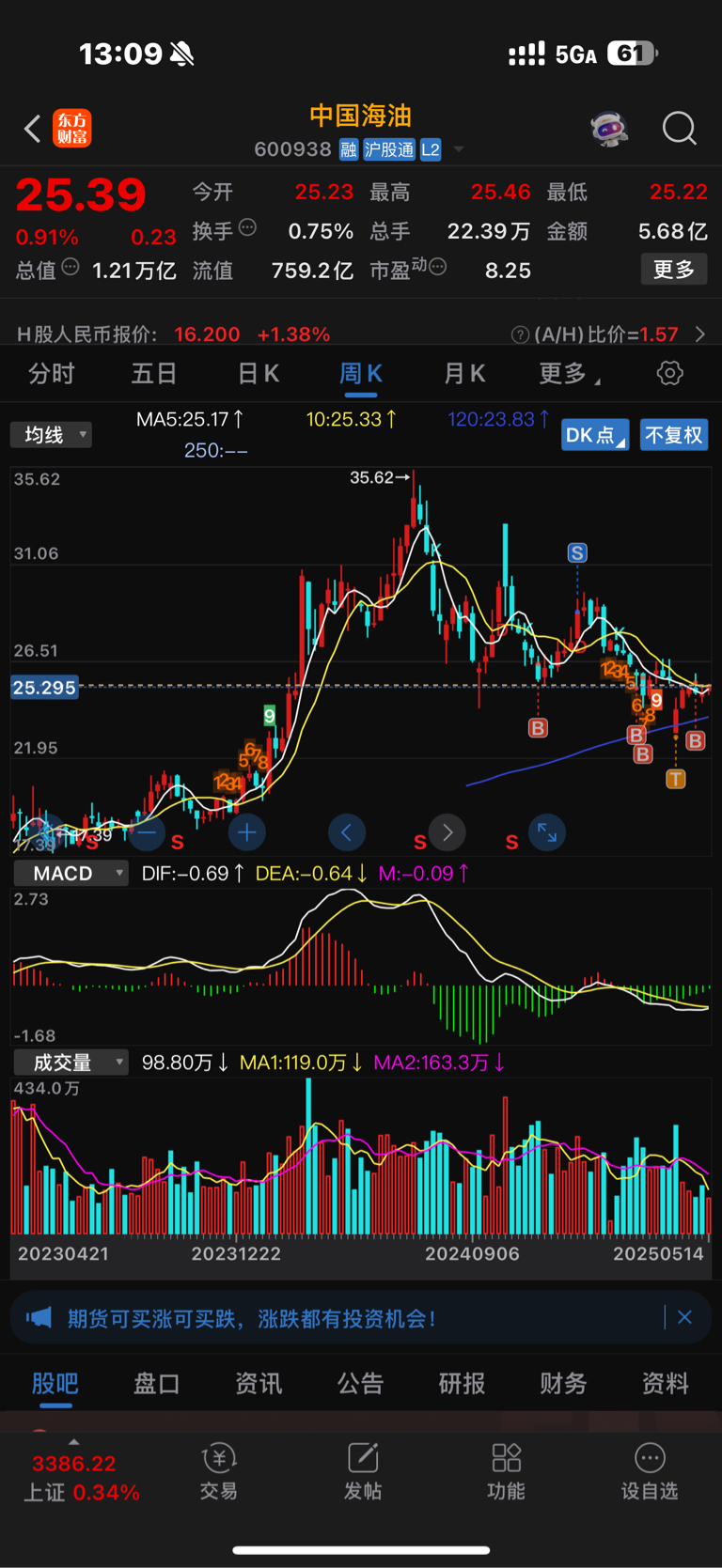Open the MACD indicator dropdown
The width and height of the screenshot is (722, 1568).
pos(71,873)
